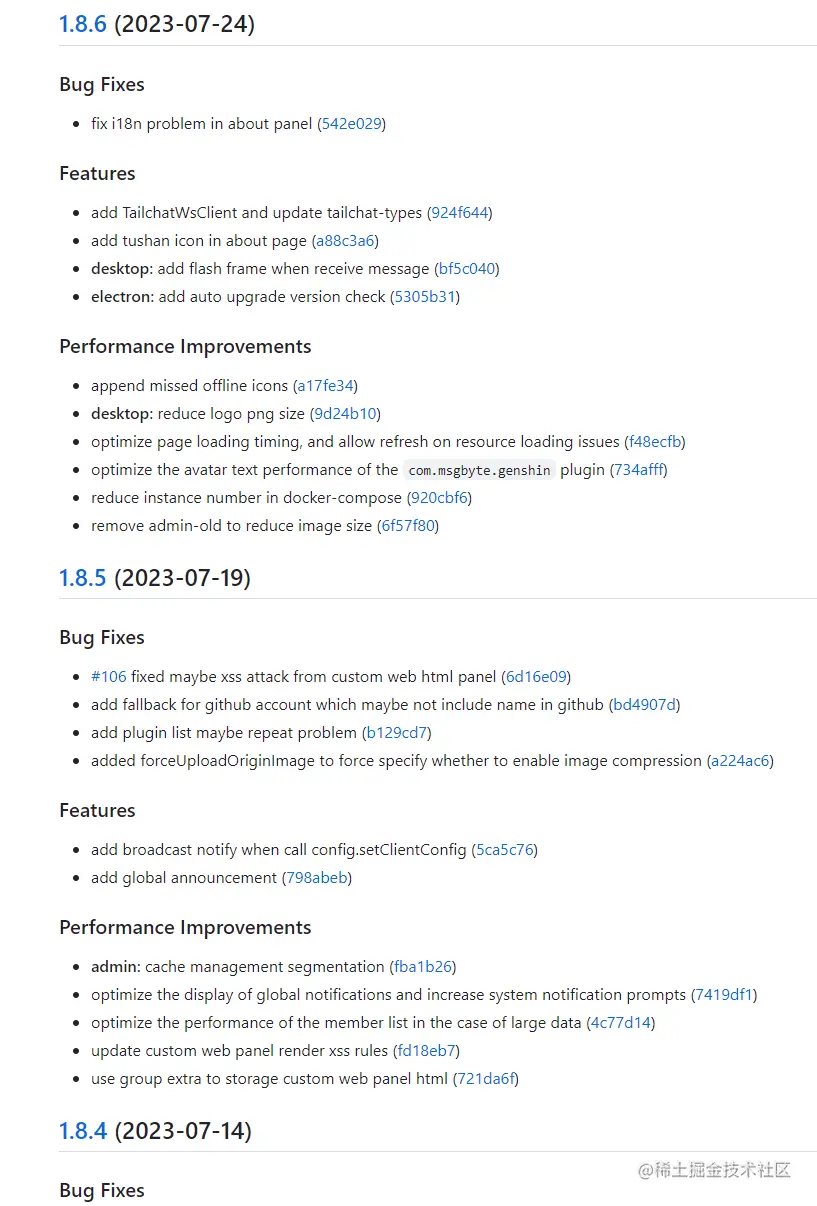Image resolution: width=817 pixels, height=1206 pixels.
Task: Open commit 9d24b10 link
Action: point(345,414)
